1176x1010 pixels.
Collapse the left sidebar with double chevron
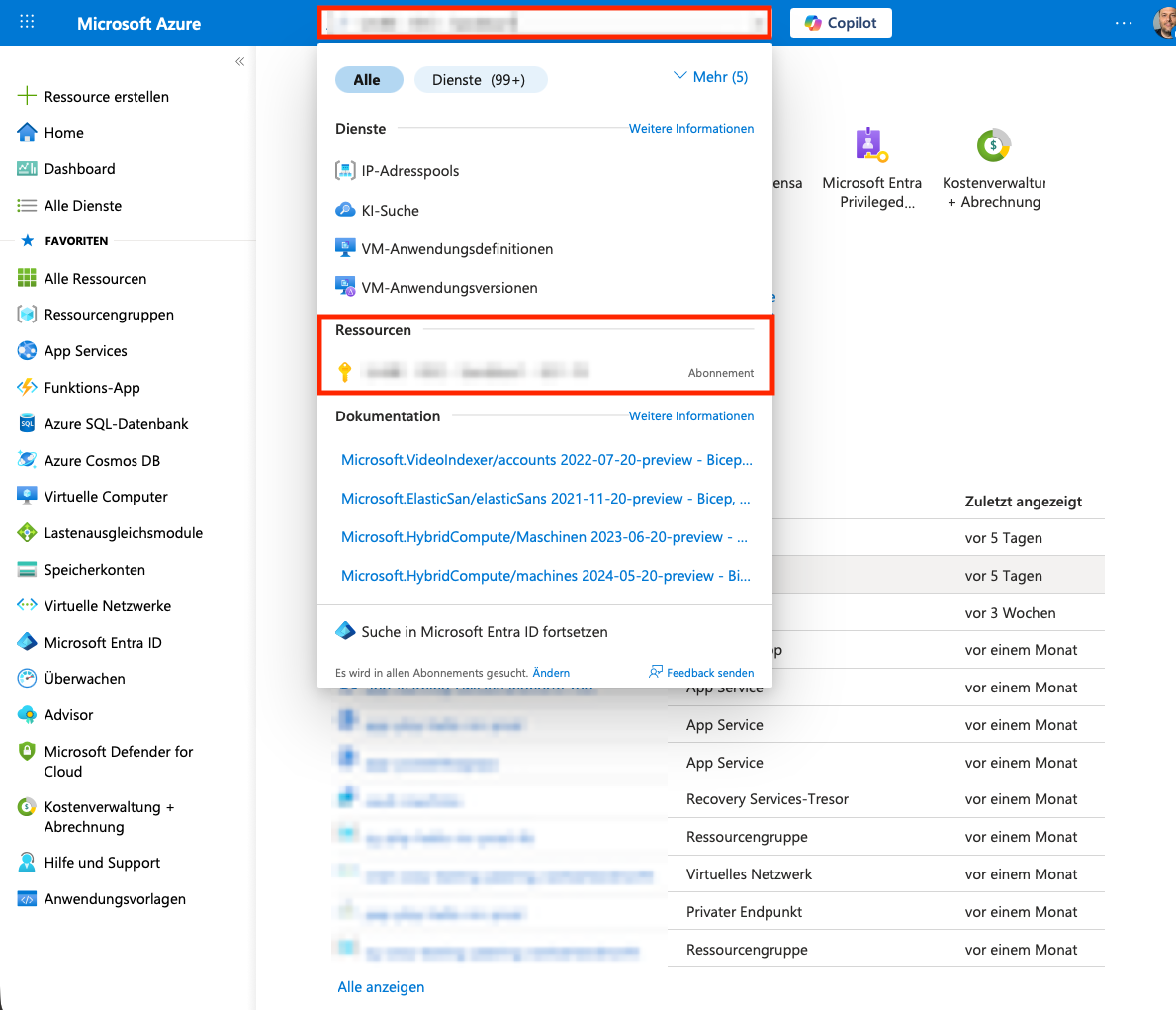click(239, 61)
